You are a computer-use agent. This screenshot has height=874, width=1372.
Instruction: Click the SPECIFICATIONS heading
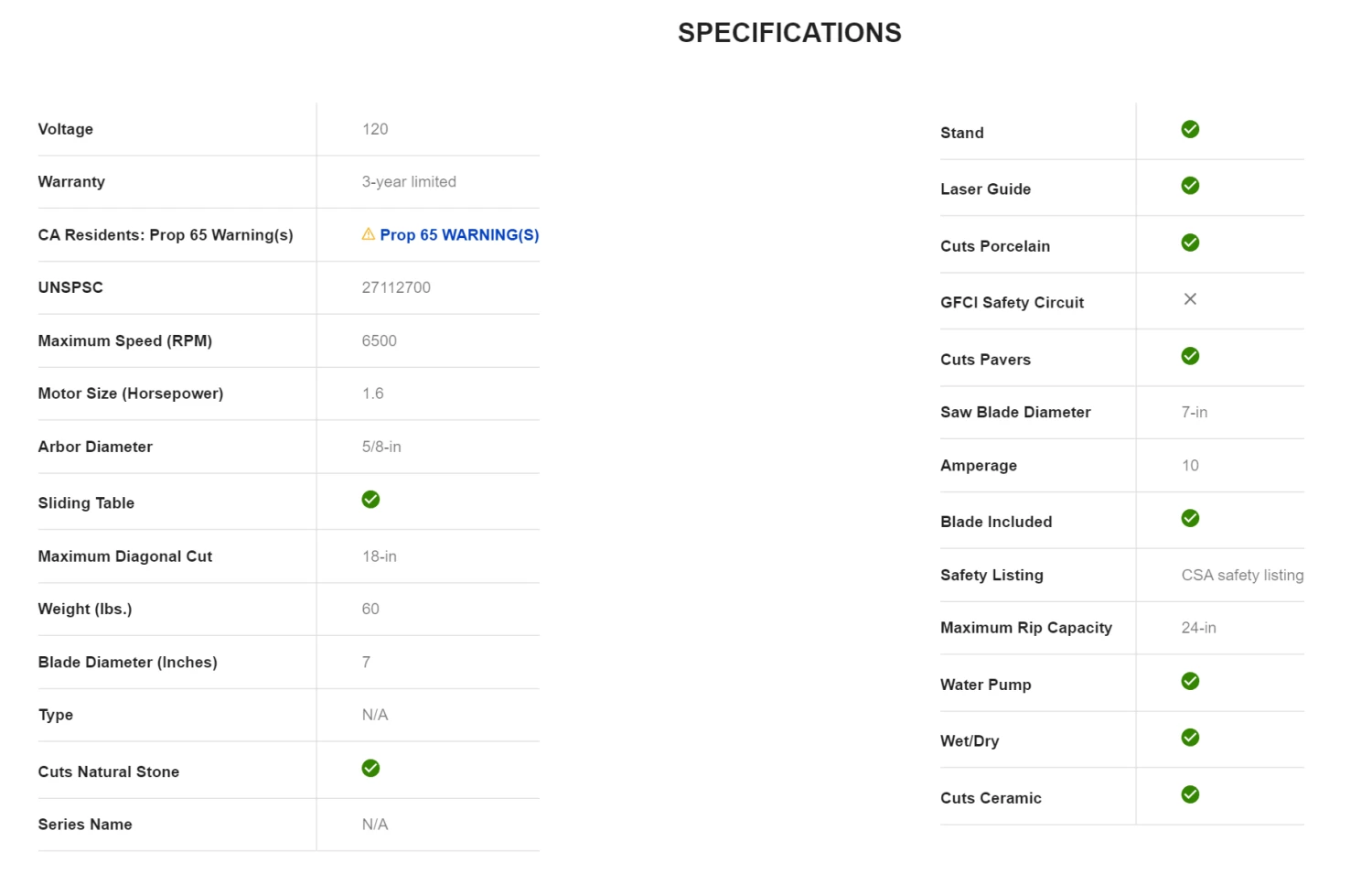click(789, 33)
